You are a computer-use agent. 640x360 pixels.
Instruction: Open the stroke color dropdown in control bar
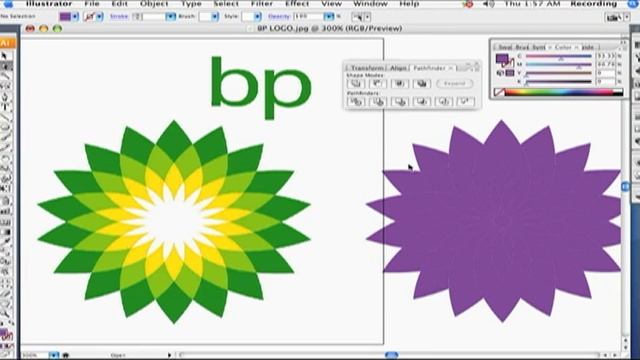(x=99, y=17)
